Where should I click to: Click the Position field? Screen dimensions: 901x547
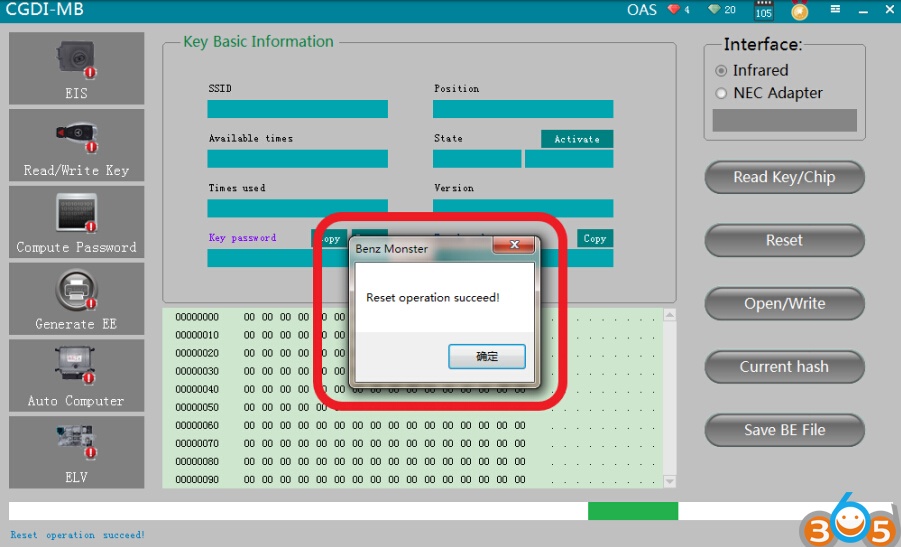click(523, 109)
